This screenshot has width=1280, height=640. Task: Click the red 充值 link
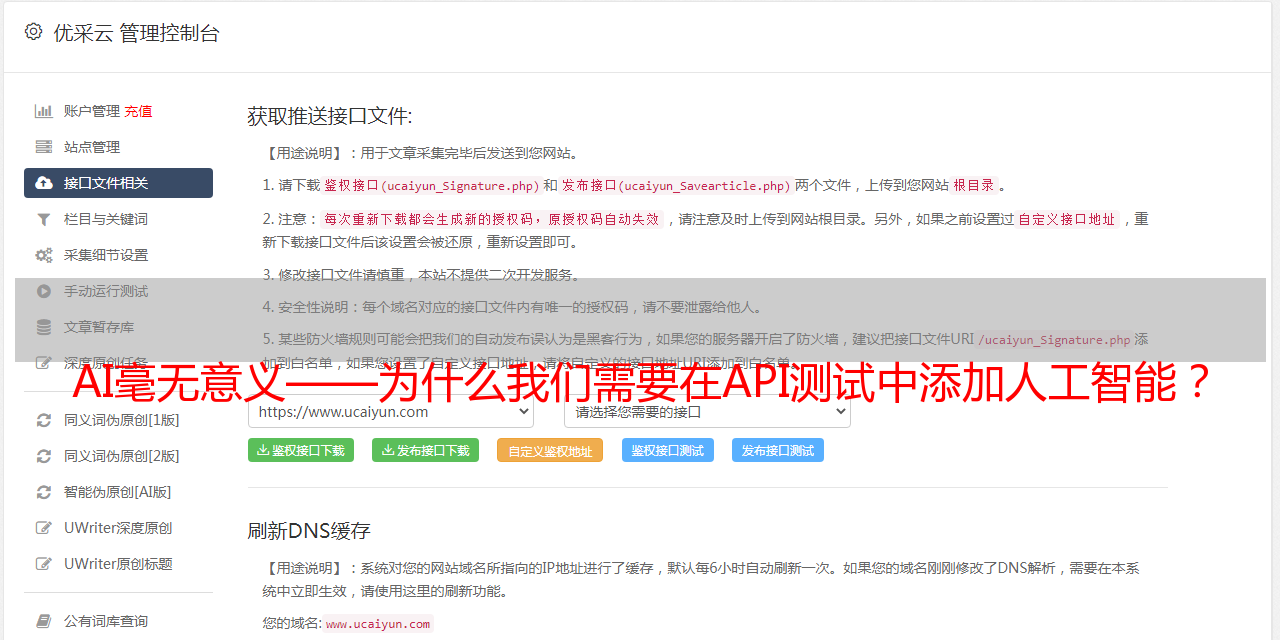(138, 111)
